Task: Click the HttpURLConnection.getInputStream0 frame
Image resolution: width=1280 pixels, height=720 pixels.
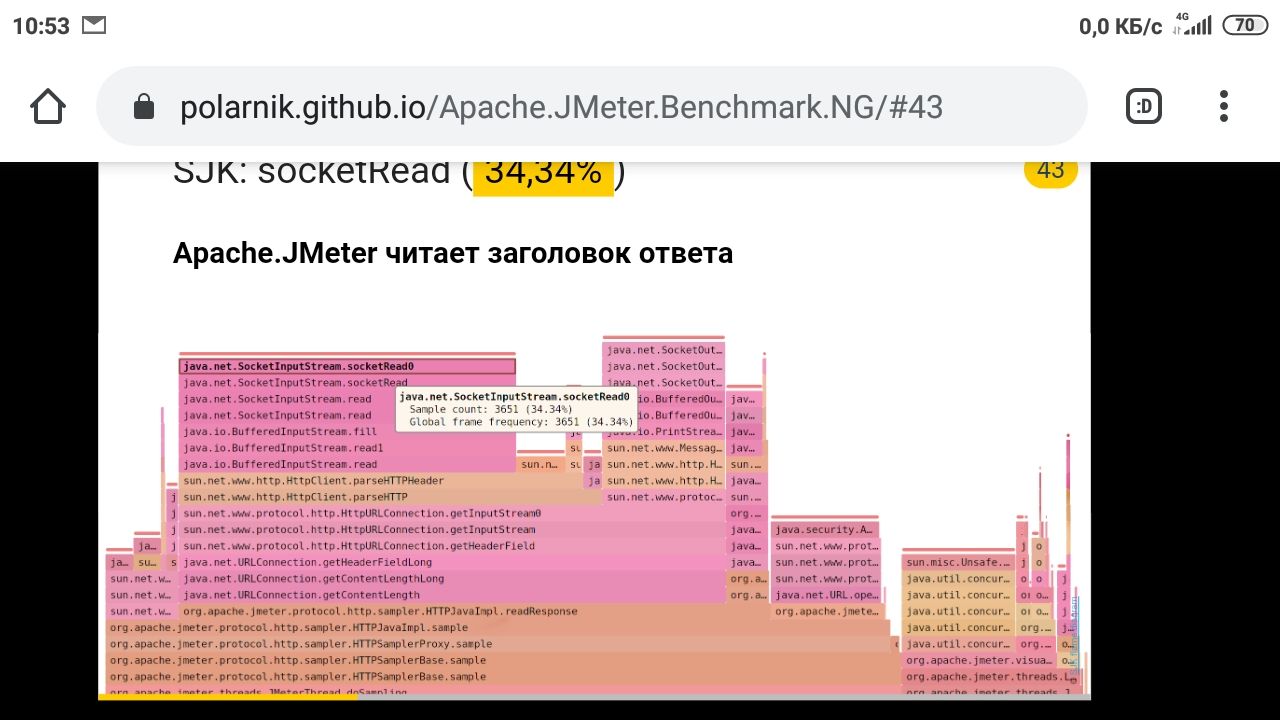Action: pyautogui.click(x=452, y=513)
